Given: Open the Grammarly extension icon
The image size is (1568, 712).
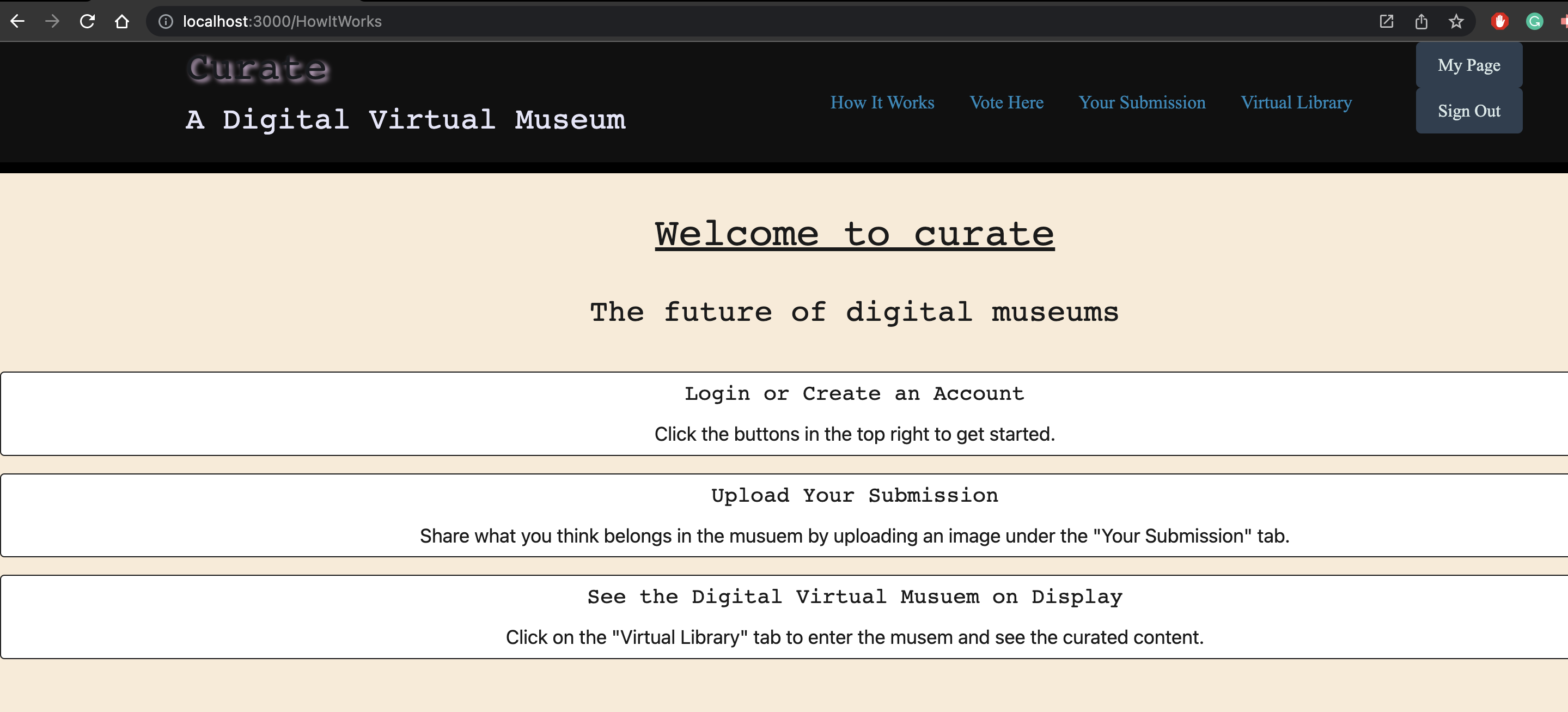Looking at the screenshot, I should coord(1534,21).
